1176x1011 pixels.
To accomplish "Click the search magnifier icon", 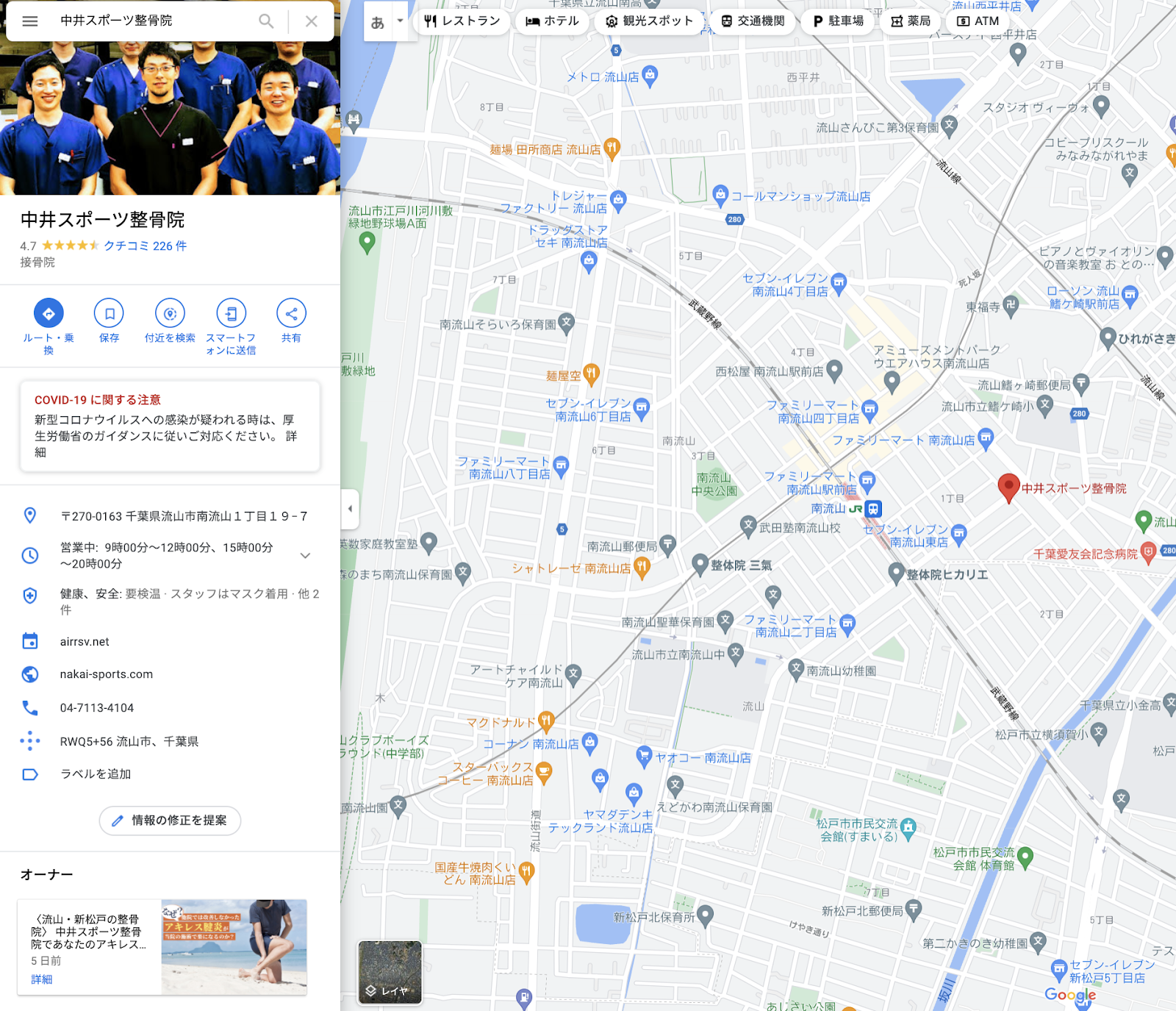I will point(266,21).
